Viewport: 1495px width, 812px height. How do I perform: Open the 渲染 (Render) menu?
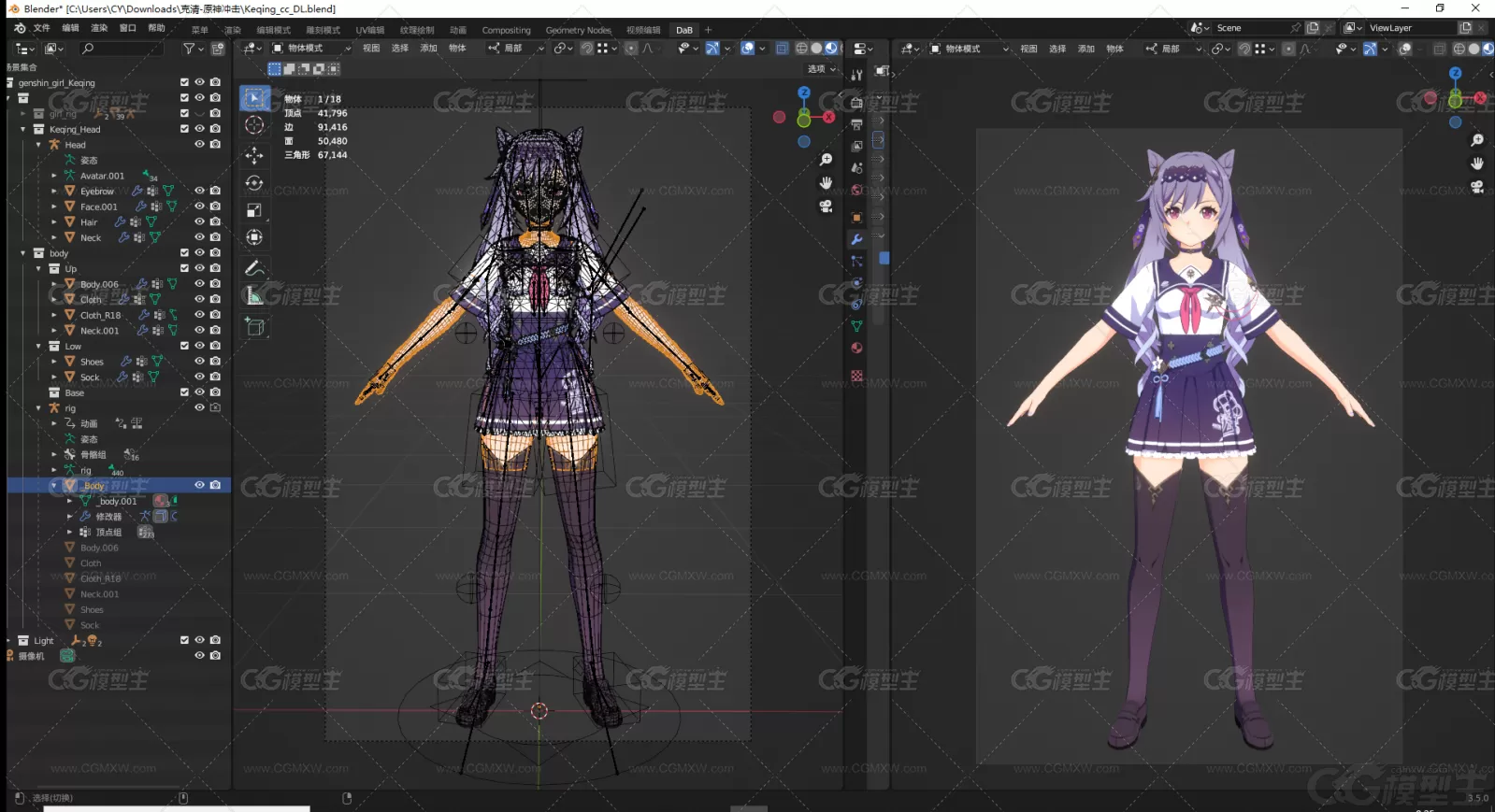click(99, 29)
